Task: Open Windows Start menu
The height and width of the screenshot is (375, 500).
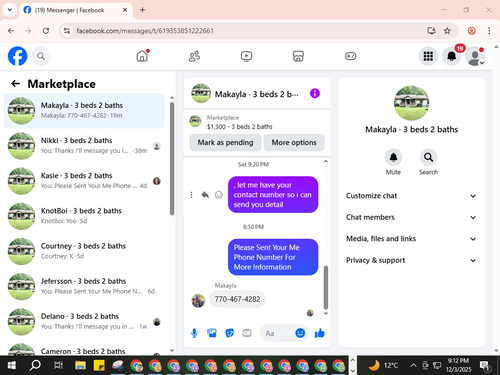Action: [x=11, y=366]
